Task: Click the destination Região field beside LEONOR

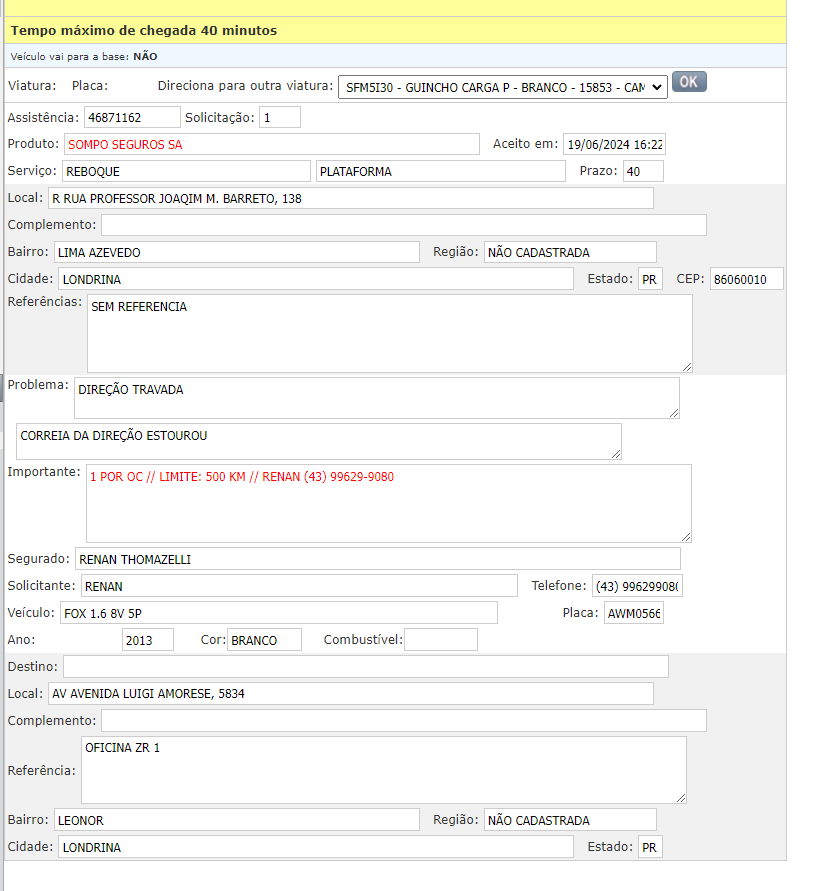Action: click(570, 820)
